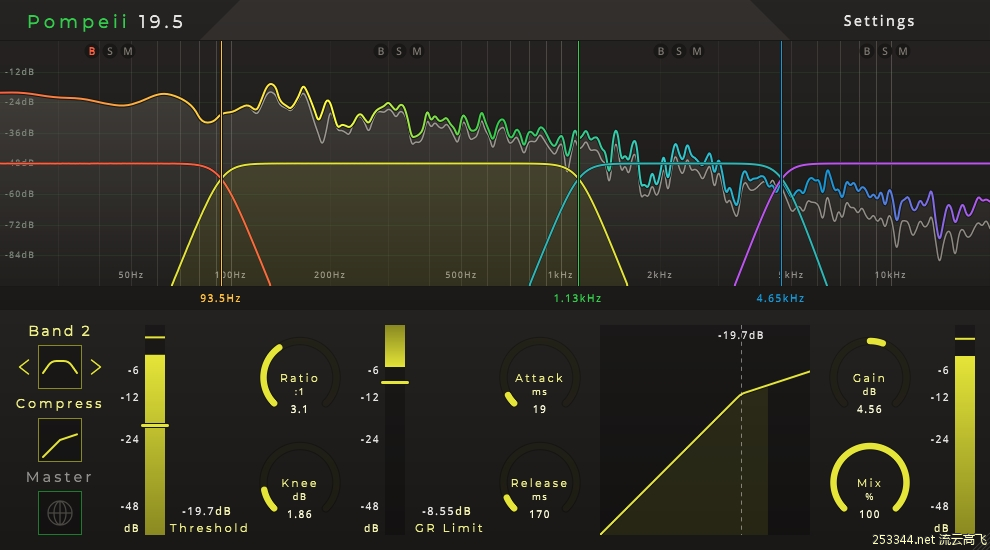Open the Compress curve icon

click(60, 440)
